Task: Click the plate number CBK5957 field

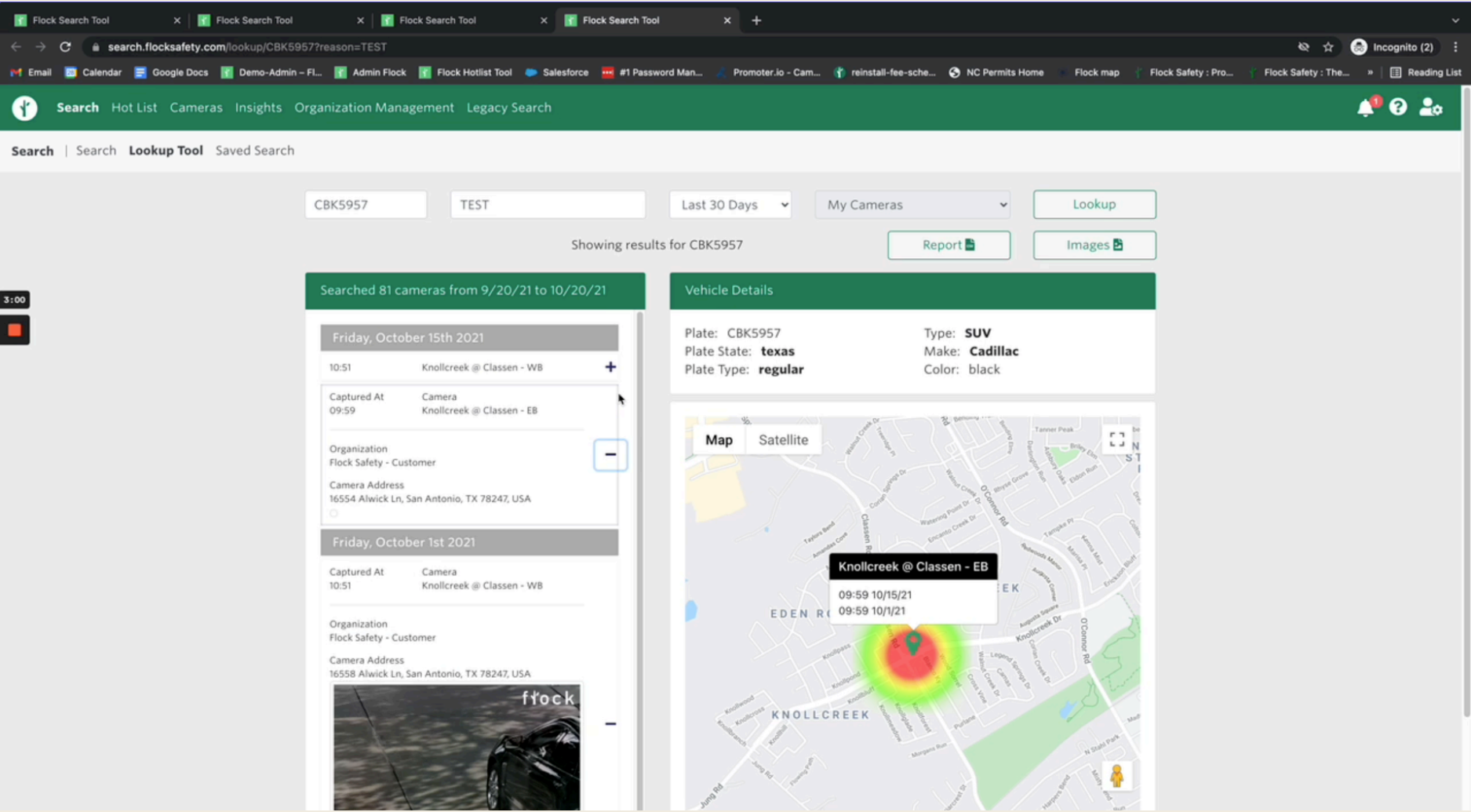Action: pos(366,205)
